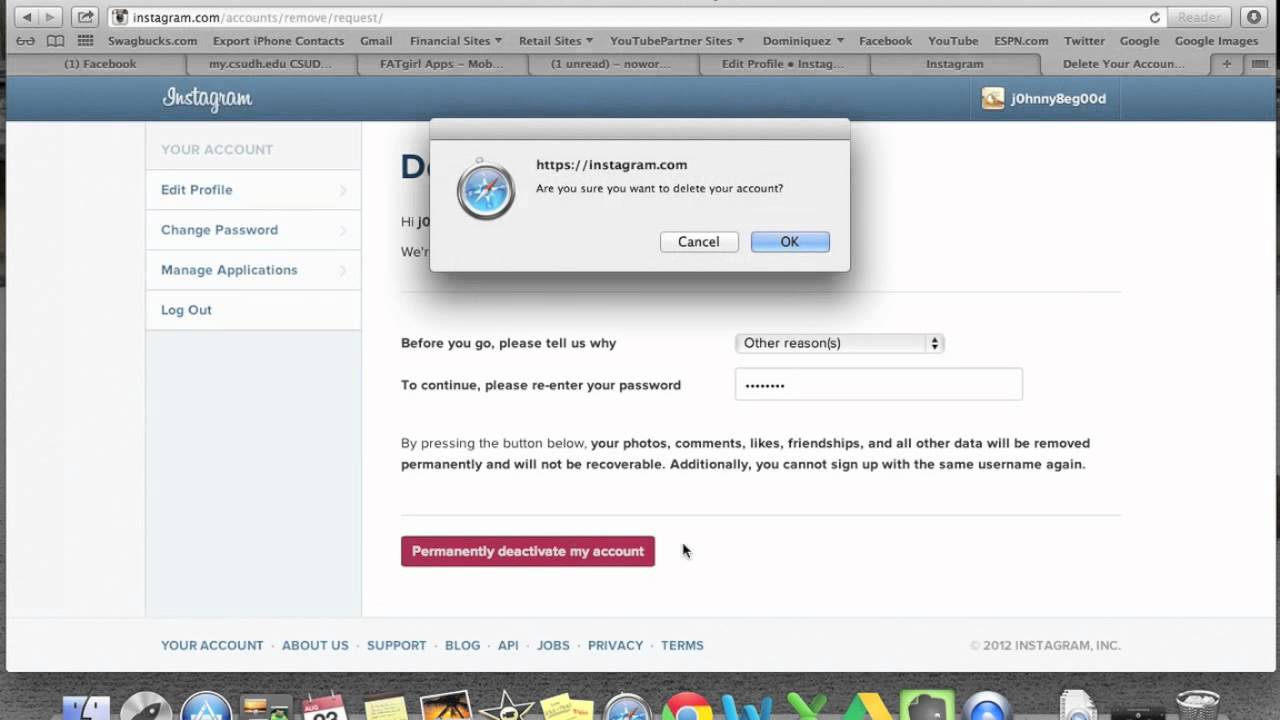Show bookmarks with the book icon

[x=55, y=41]
